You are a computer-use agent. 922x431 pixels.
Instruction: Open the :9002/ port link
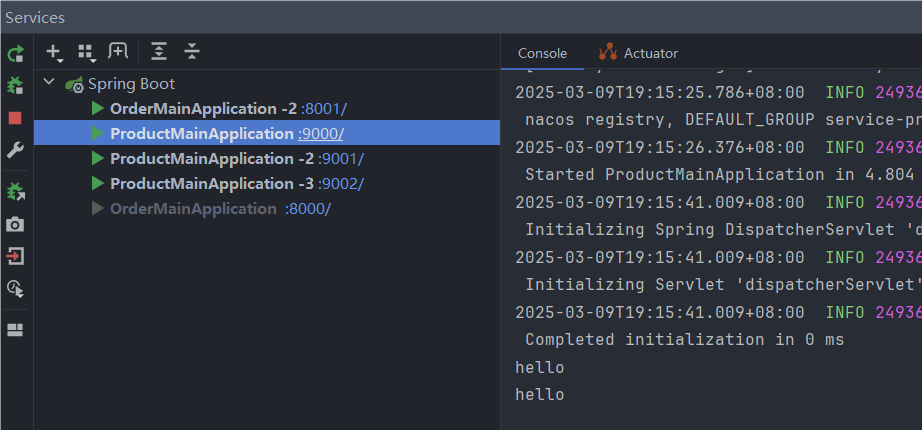pos(341,184)
